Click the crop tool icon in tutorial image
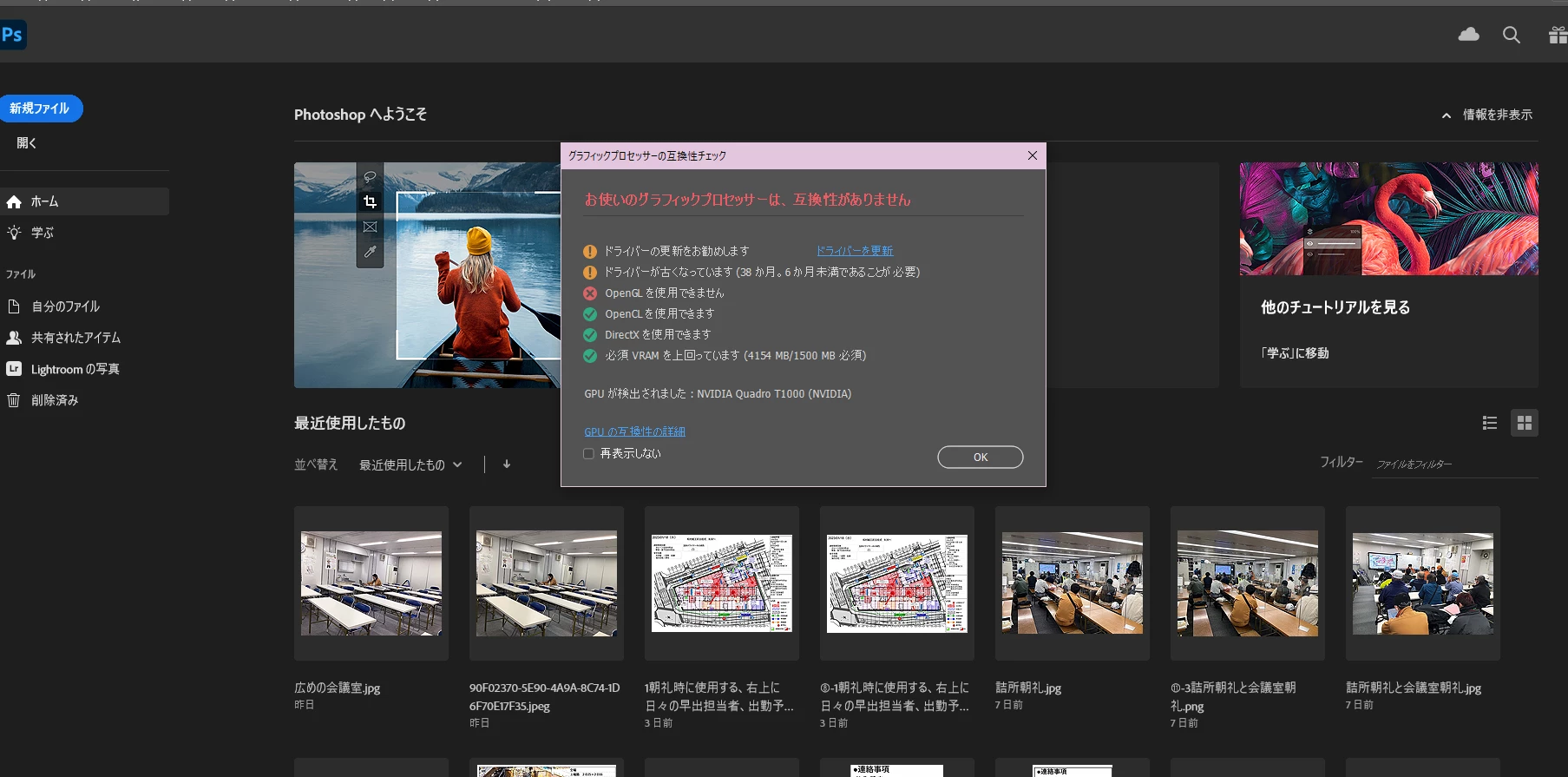Viewport: 1568px width, 777px height. tap(370, 201)
